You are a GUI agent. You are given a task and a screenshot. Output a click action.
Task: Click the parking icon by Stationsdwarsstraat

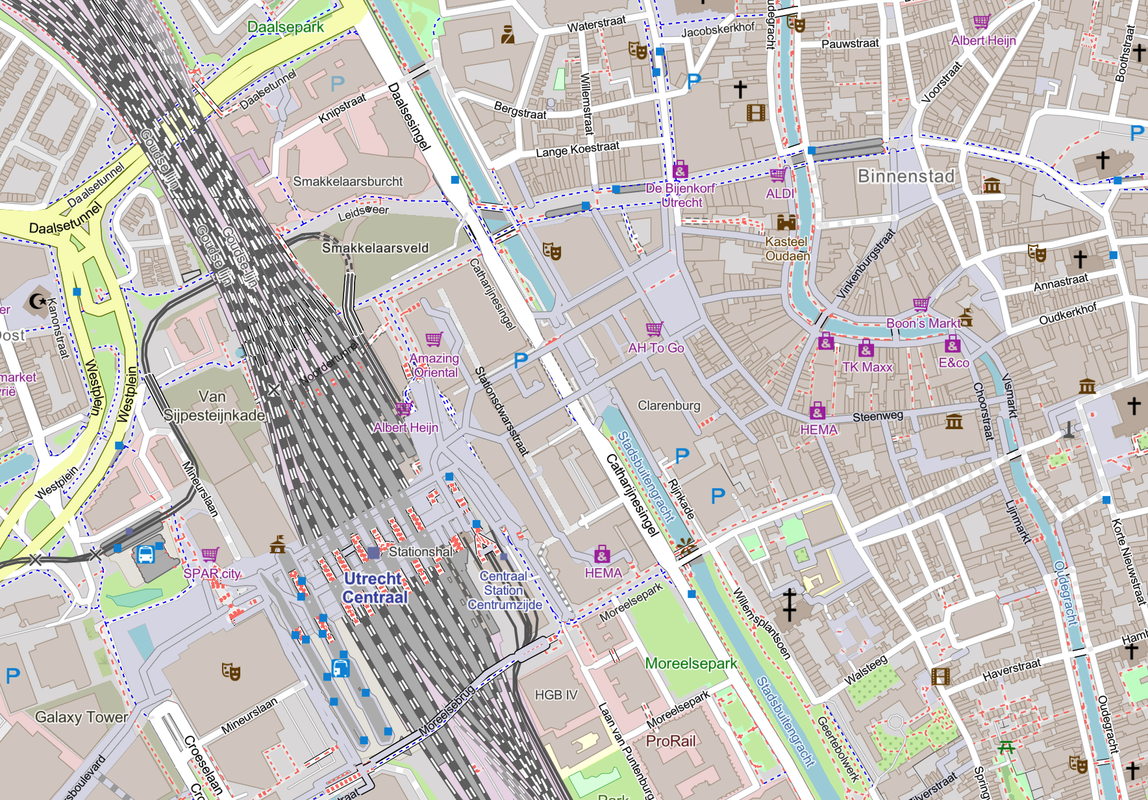[x=521, y=360]
